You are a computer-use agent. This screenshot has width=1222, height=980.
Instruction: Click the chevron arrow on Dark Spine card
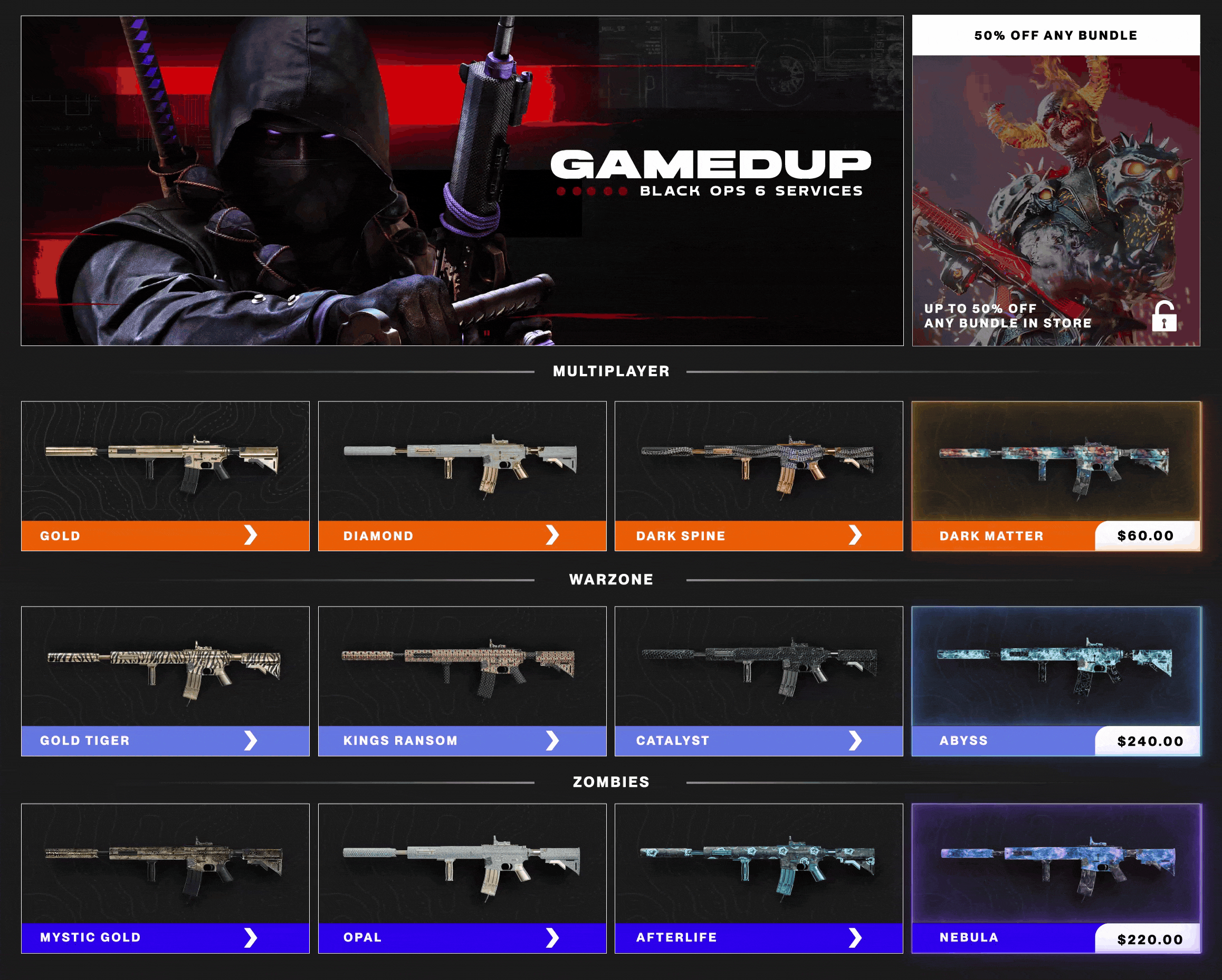click(855, 535)
